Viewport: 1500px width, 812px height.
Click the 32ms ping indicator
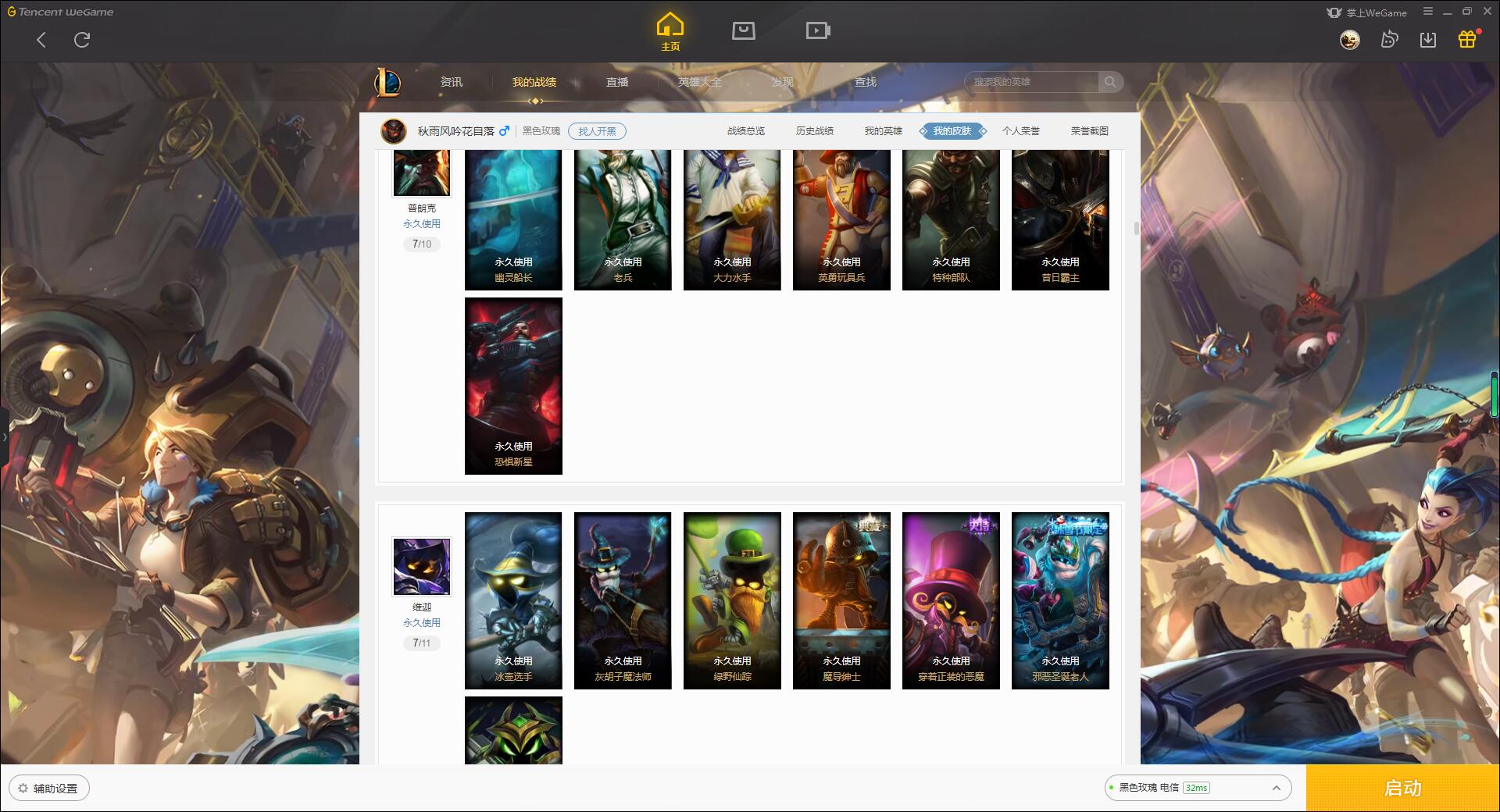(x=1196, y=788)
